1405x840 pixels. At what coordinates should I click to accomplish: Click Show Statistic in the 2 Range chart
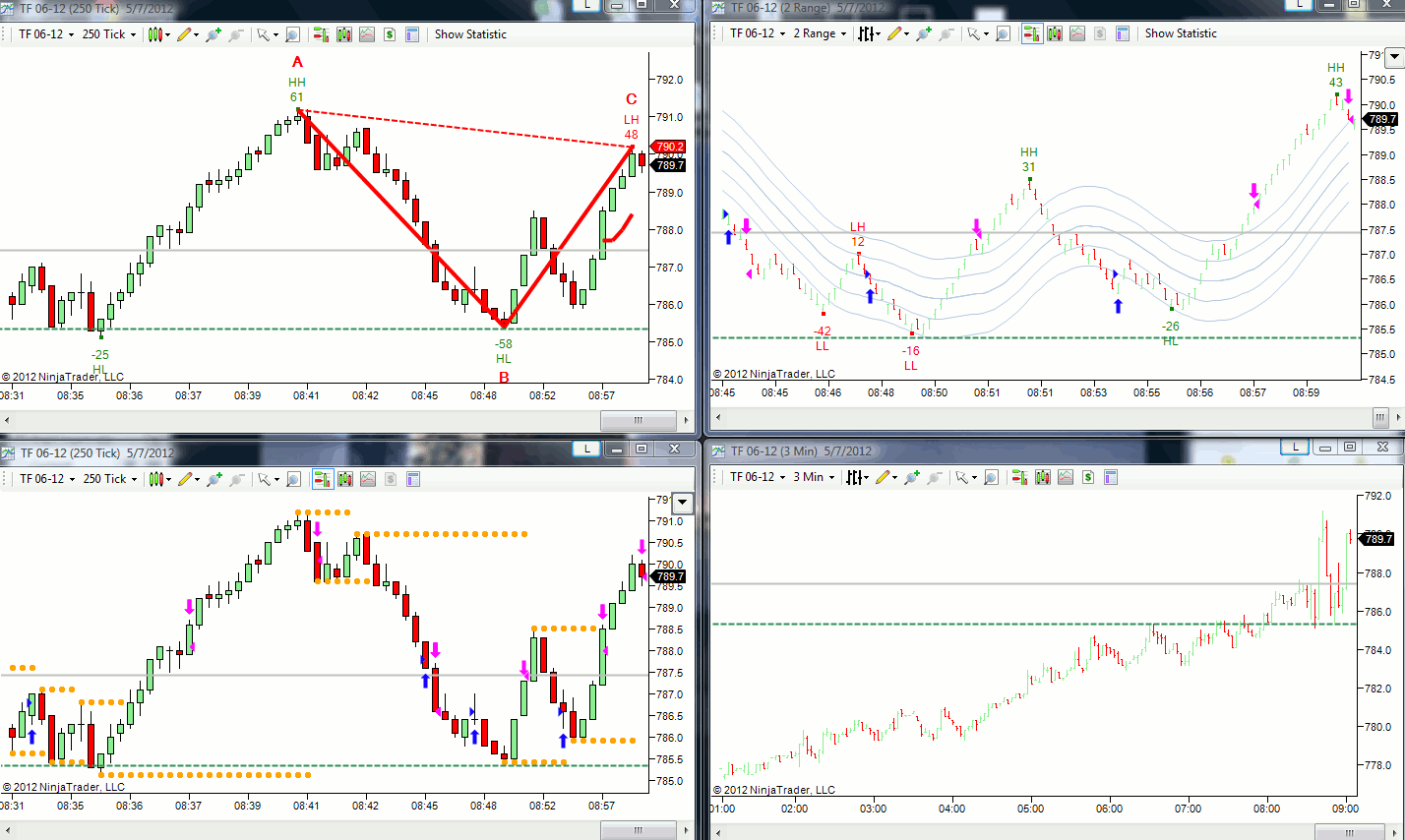coord(1181,33)
